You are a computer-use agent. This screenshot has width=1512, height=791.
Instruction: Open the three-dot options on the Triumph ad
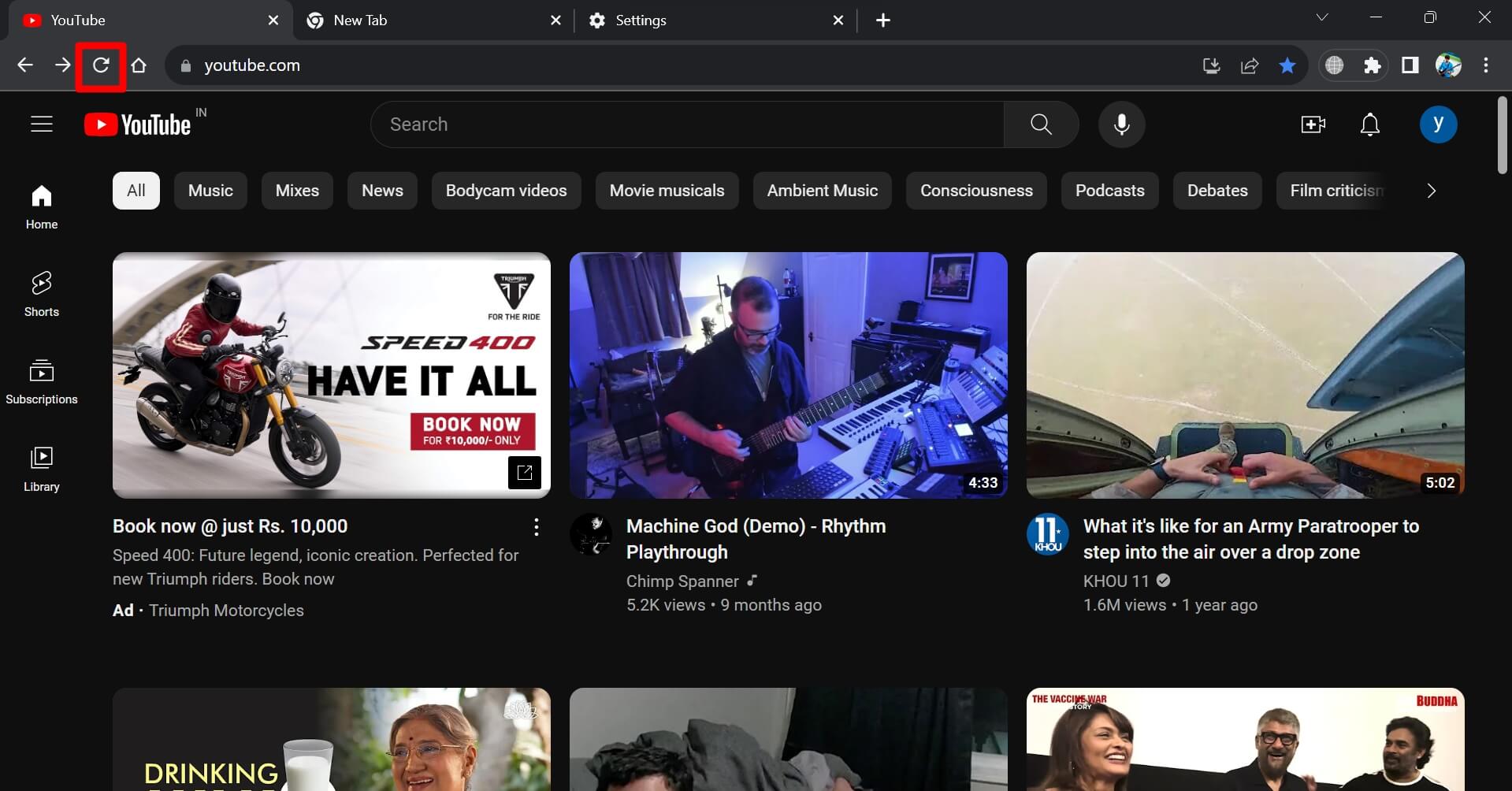[x=537, y=526]
